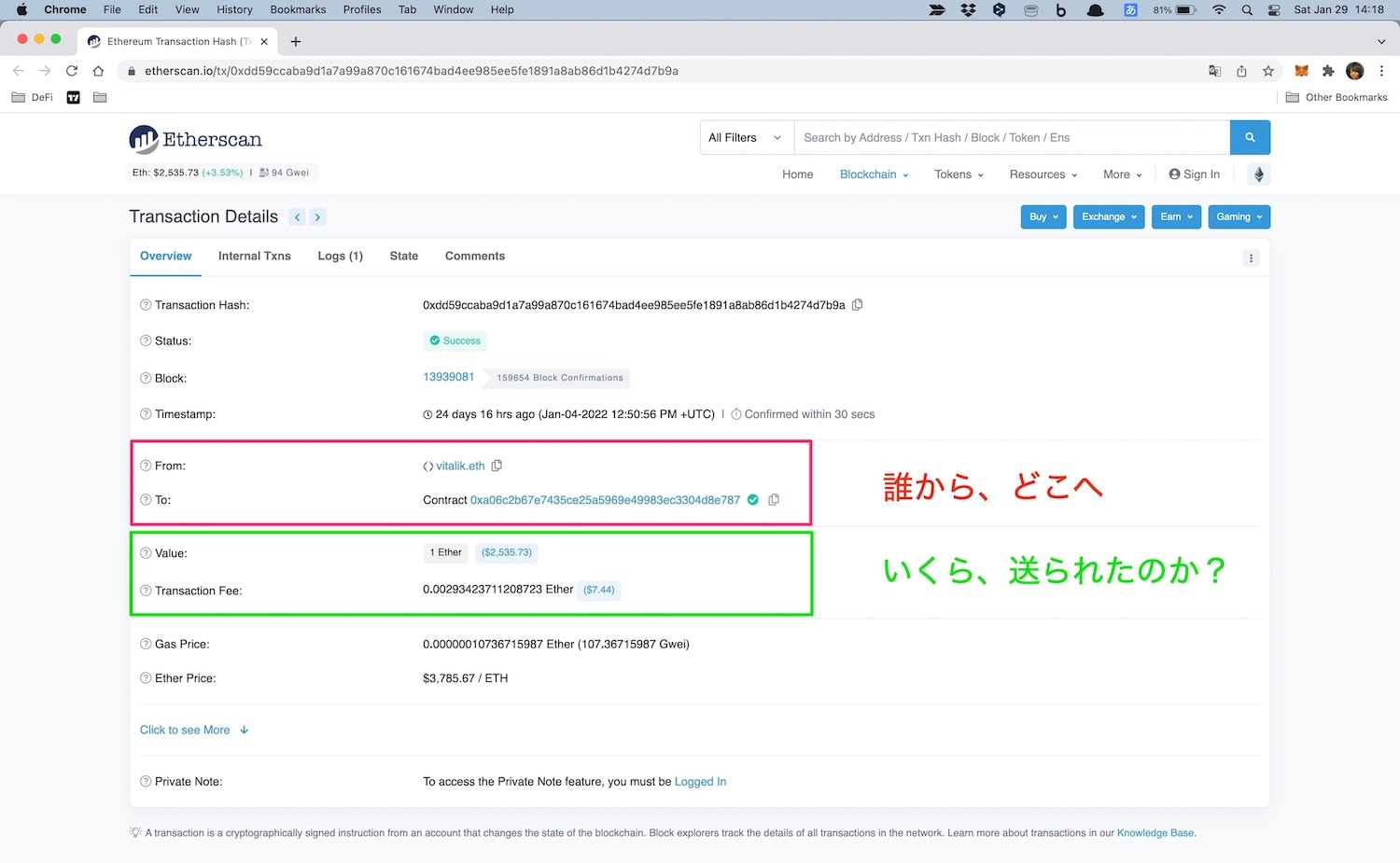The height and width of the screenshot is (863, 1400).
Task: Click the Chrome profile avatar
Action: tap(1355, 71)
